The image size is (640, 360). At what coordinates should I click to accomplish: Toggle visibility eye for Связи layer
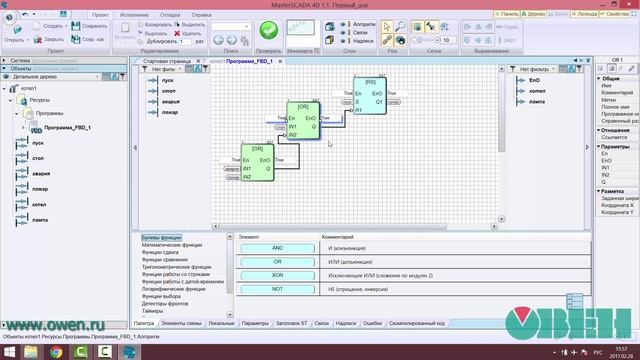[343, 33]
